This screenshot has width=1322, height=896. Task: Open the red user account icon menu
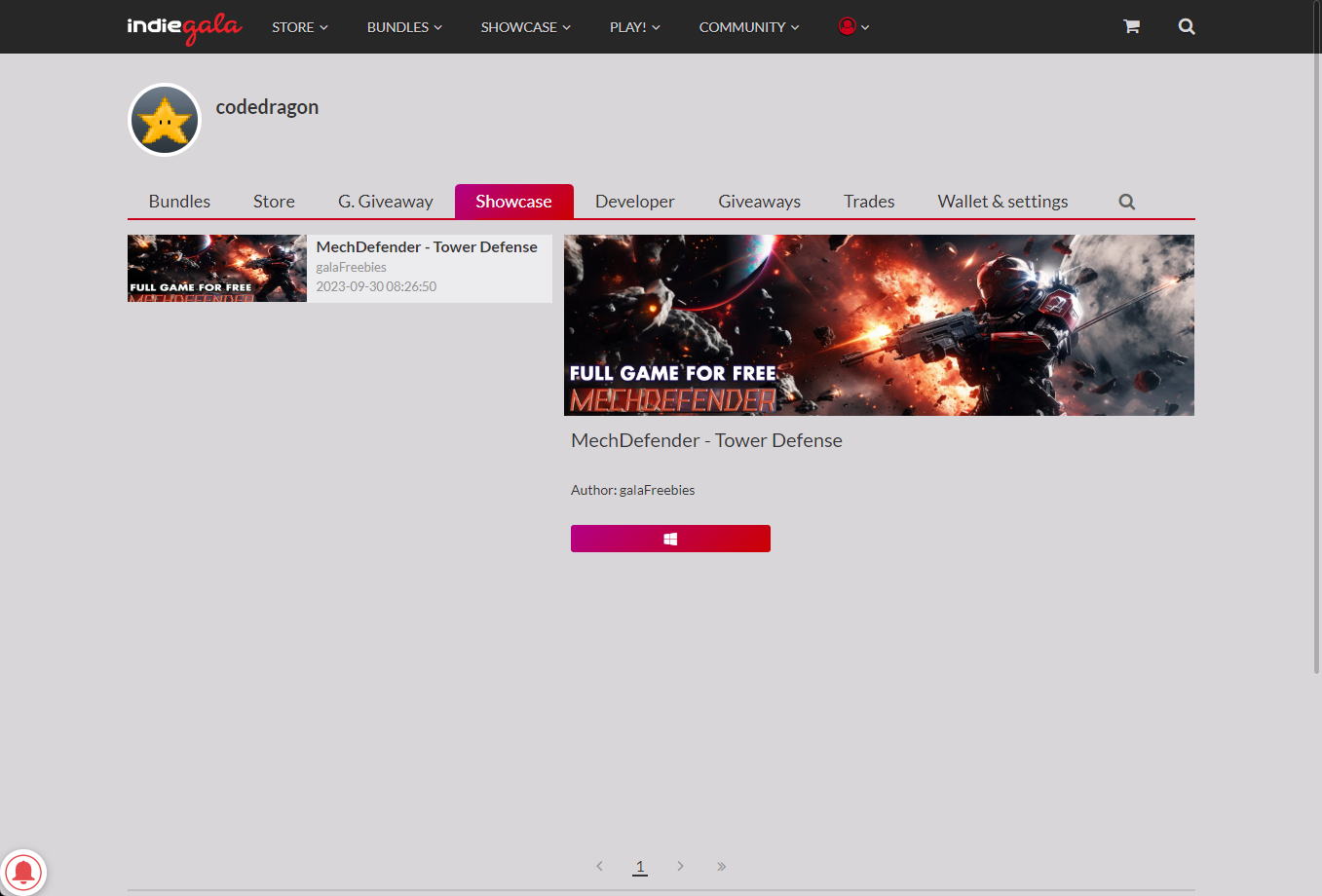click(853, 26)
